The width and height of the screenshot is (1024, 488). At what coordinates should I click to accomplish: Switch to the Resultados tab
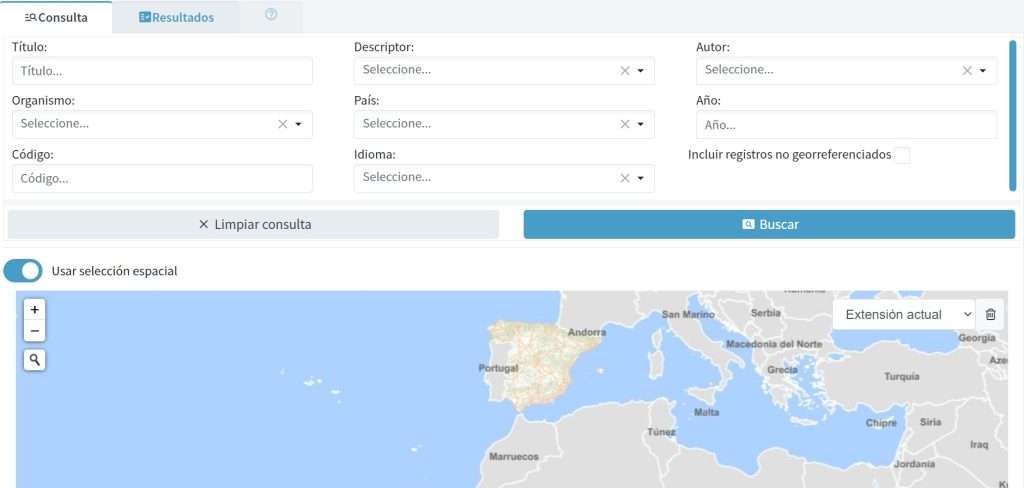tap(176, 17)
